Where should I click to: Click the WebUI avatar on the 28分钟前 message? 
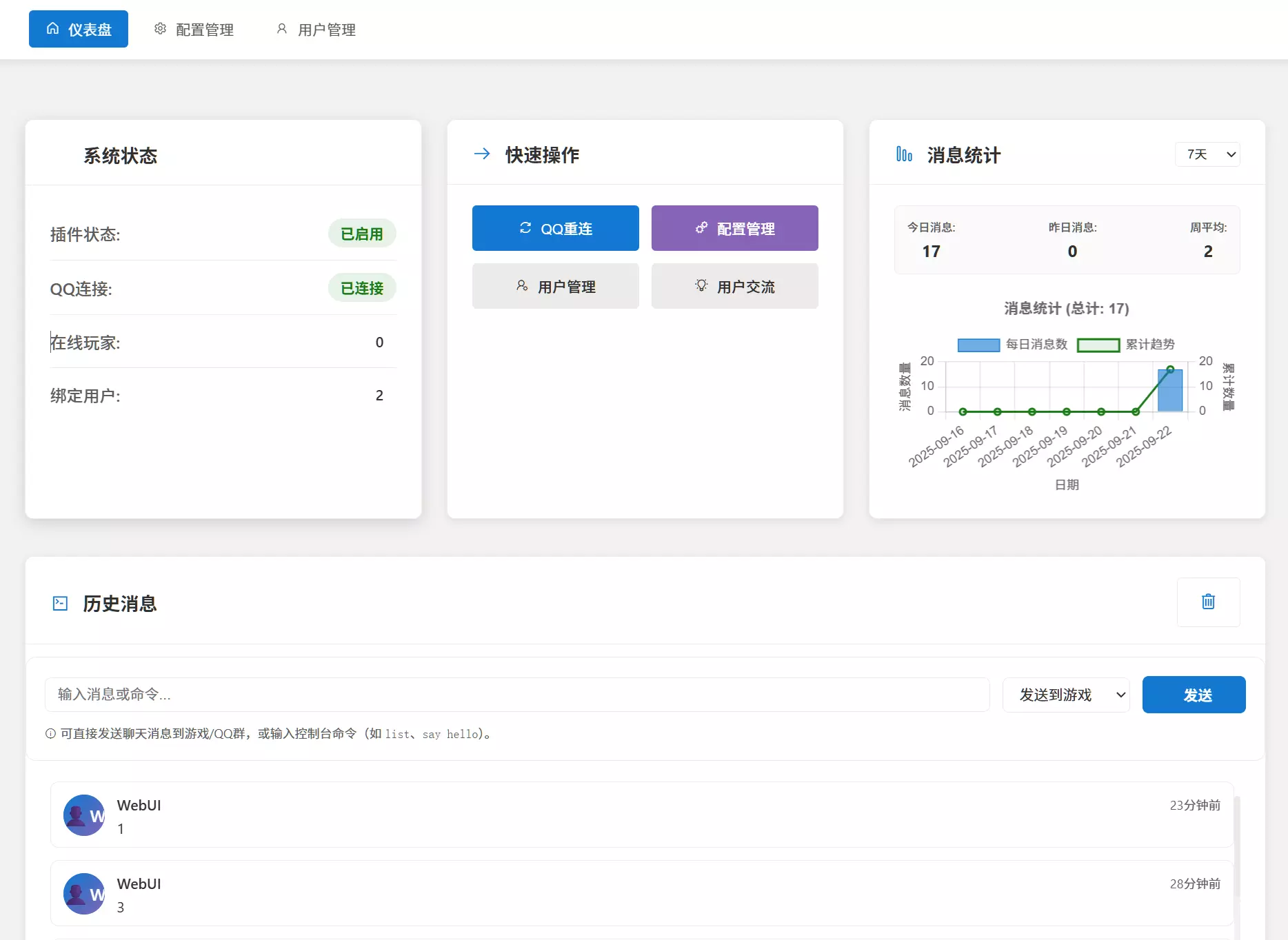pos(84,894)
